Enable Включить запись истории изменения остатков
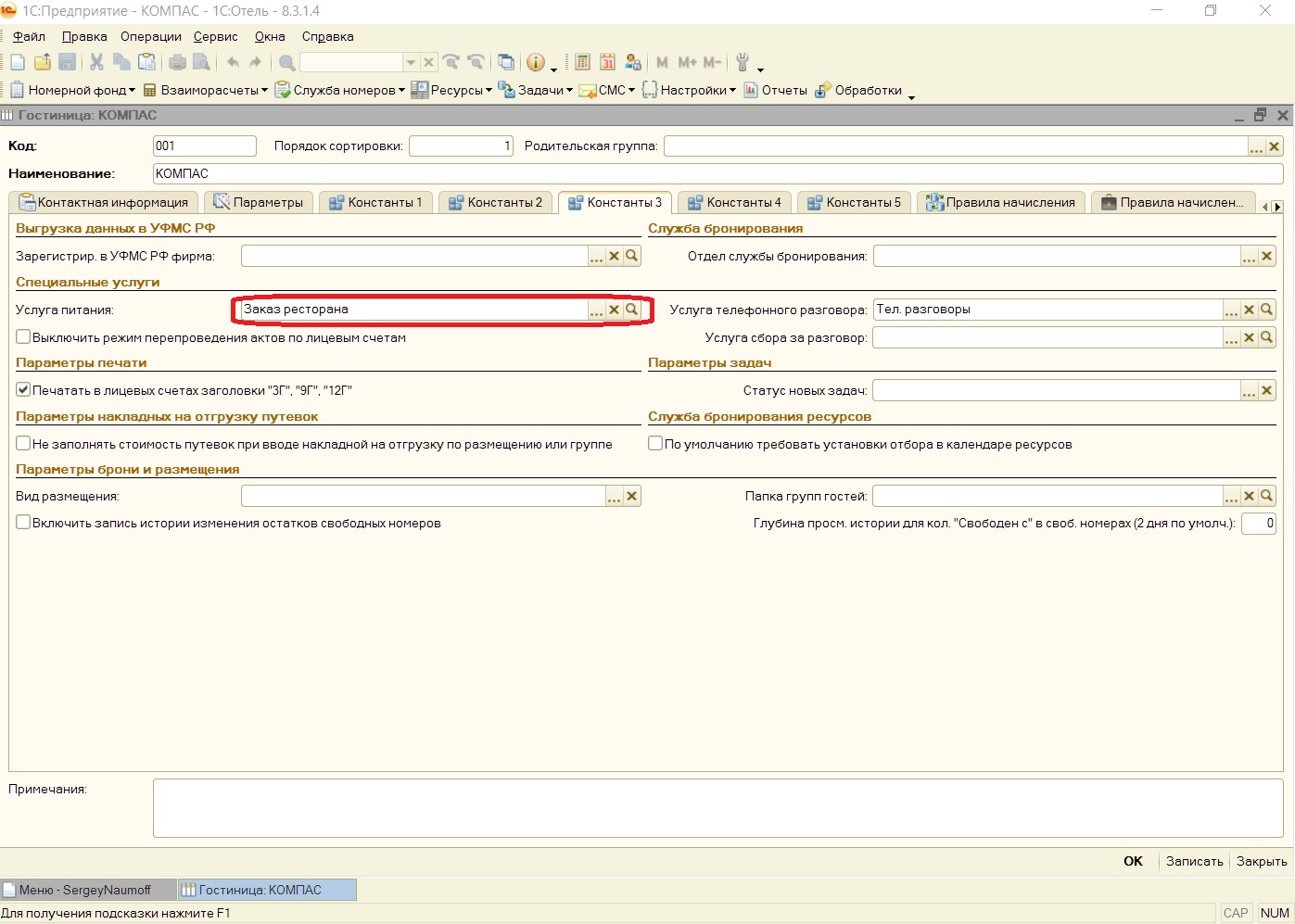This screenshot has width=1295, height=924. tap(23, 523)
